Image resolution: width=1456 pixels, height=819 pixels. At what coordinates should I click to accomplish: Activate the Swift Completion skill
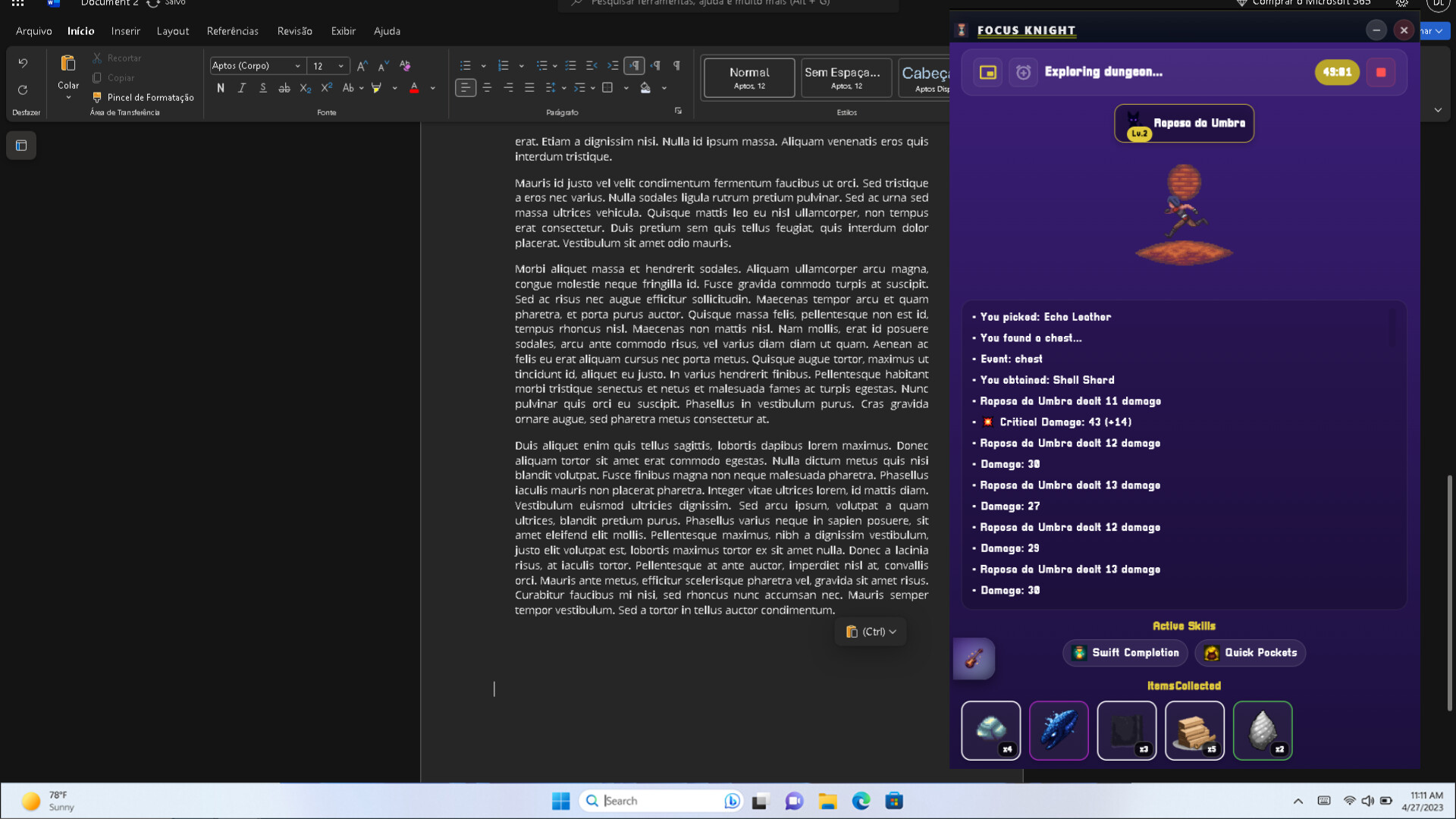pos(1125,653)
